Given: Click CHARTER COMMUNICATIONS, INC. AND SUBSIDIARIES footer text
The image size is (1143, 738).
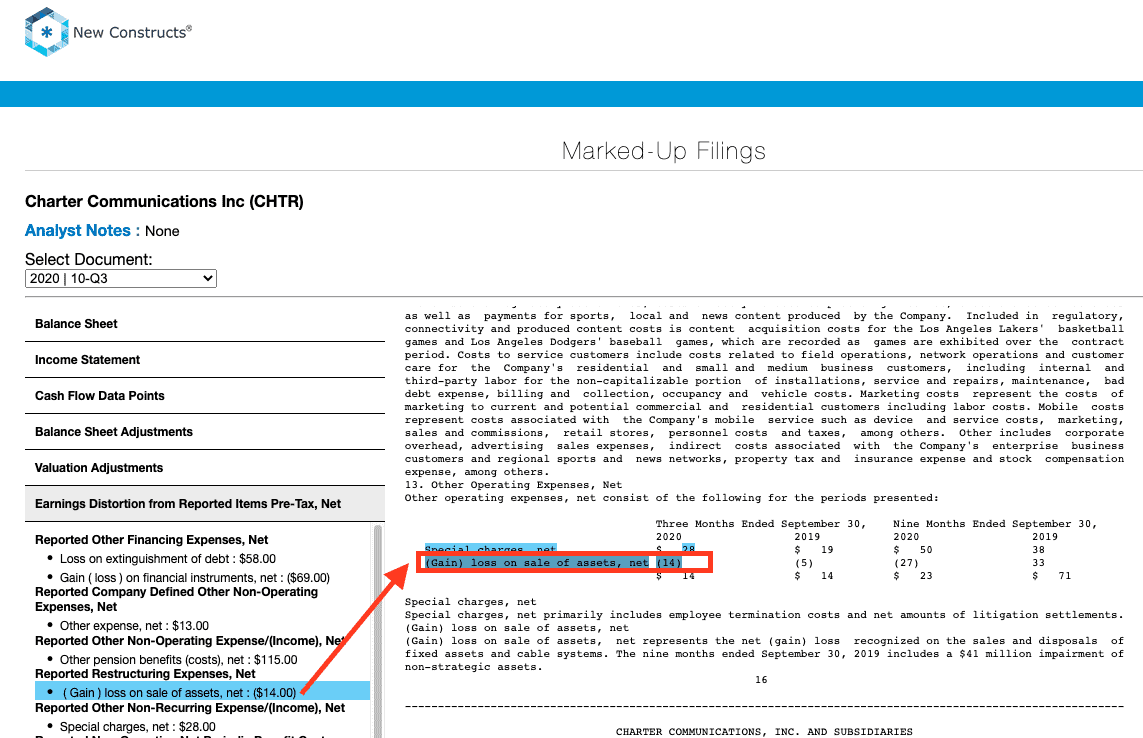Looking at the screenshot, I should (764, 731).
